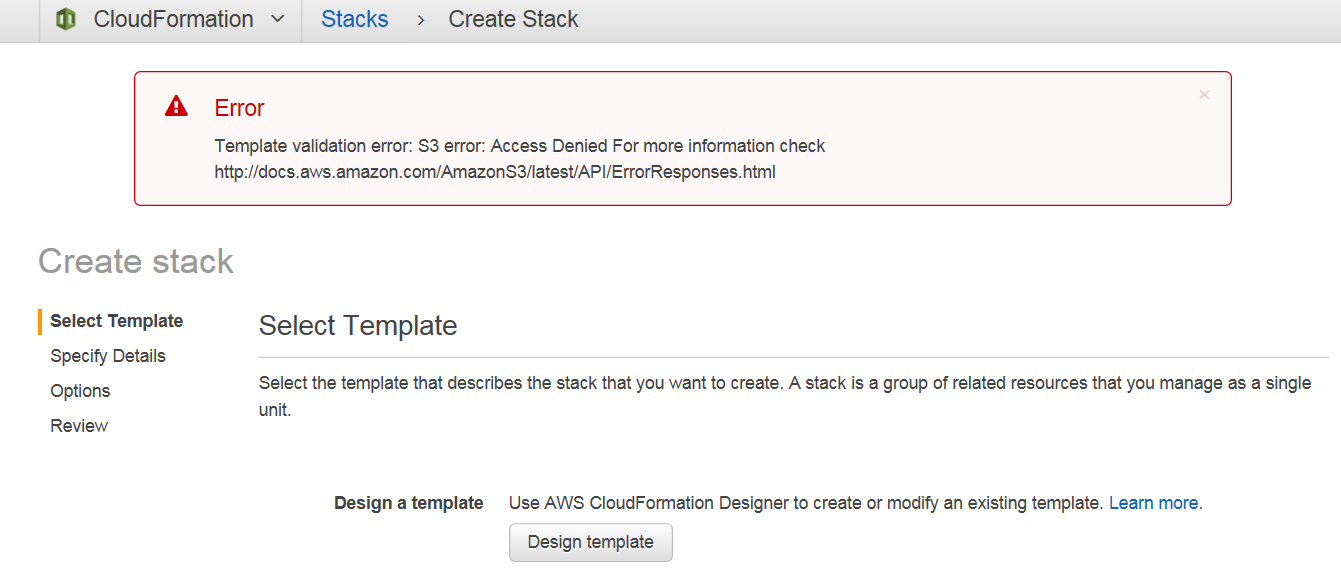This screenshot has height=585, width=1341.
Task: Click the CloudFormation green cube icon
Action: pos(67,19)
